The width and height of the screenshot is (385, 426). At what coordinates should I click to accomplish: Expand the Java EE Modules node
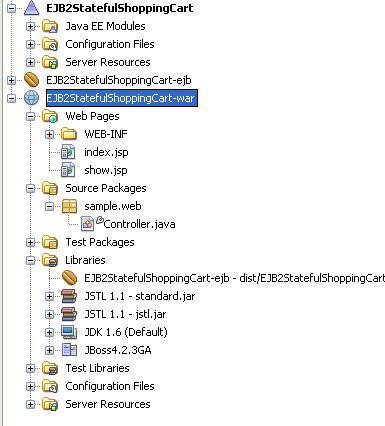pos(30,26)
